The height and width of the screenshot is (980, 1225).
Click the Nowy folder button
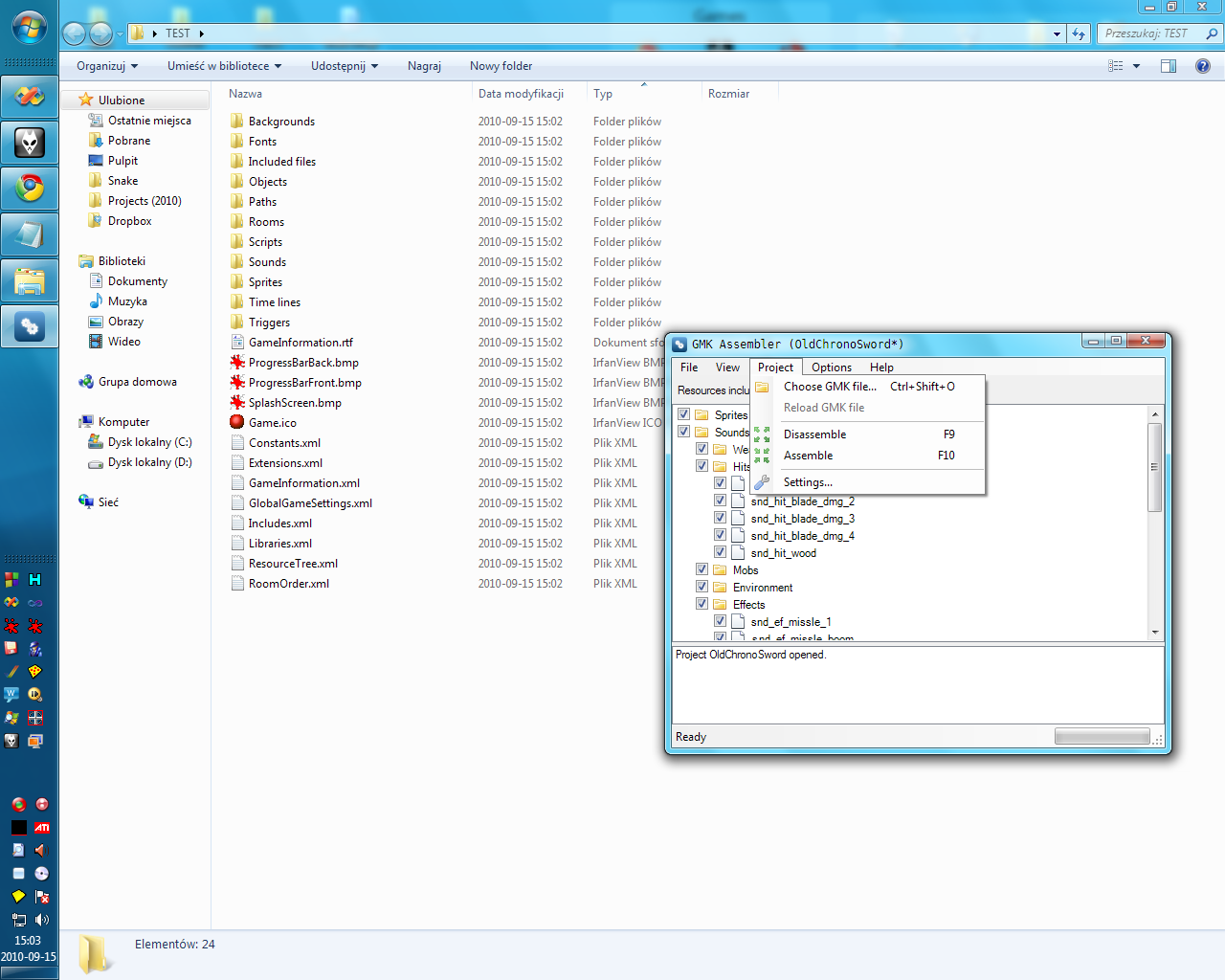[501, 66]
